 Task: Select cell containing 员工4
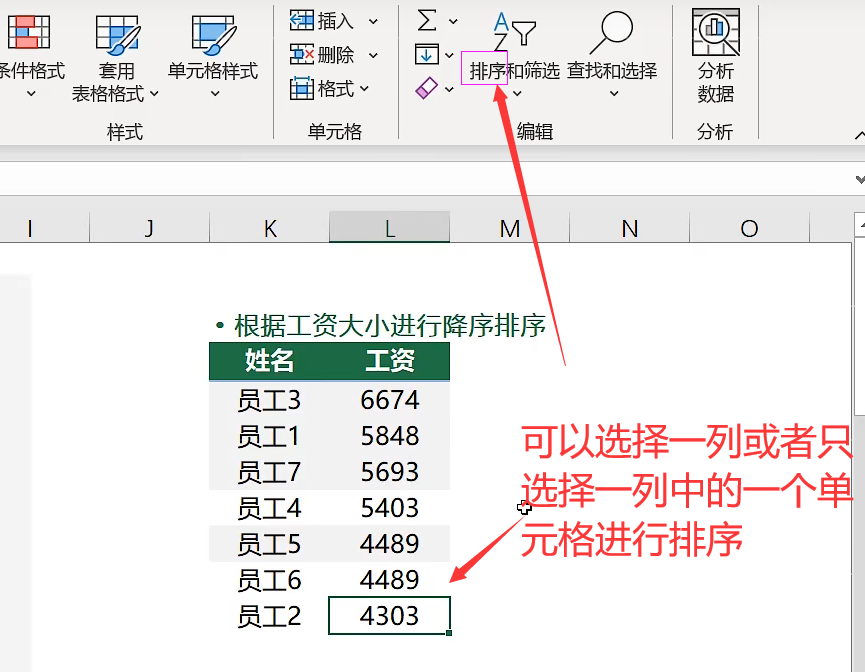coord(269,508)
